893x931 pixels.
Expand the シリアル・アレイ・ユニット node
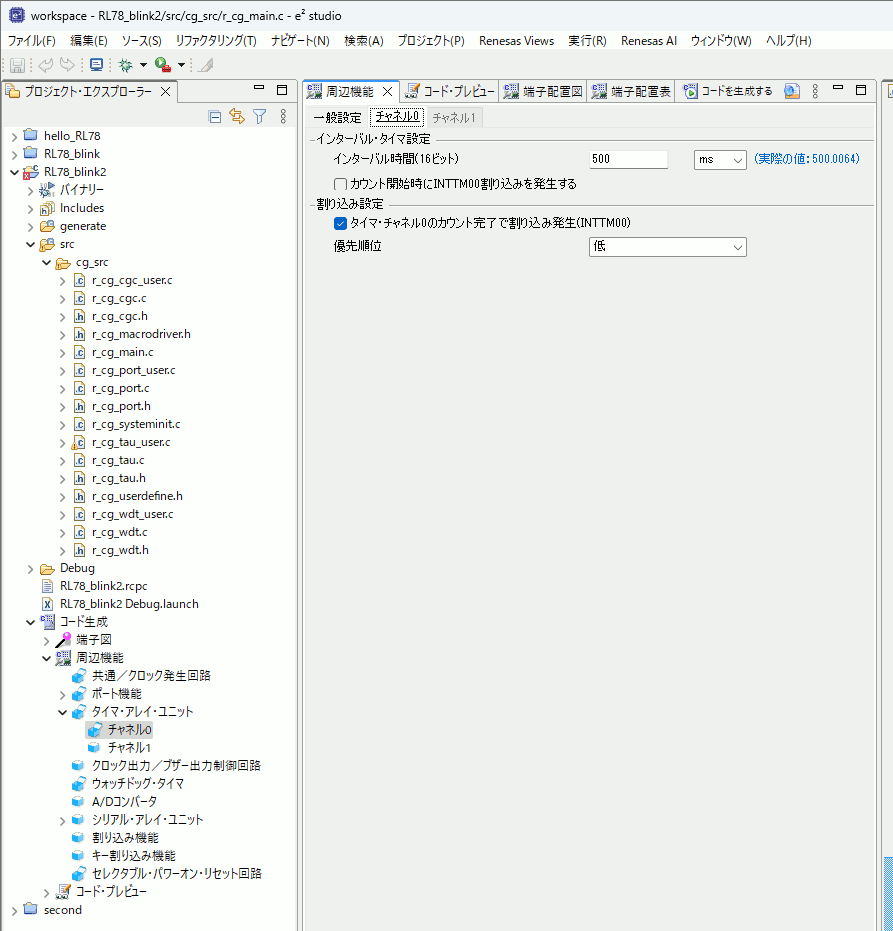(x=62, y=821)
